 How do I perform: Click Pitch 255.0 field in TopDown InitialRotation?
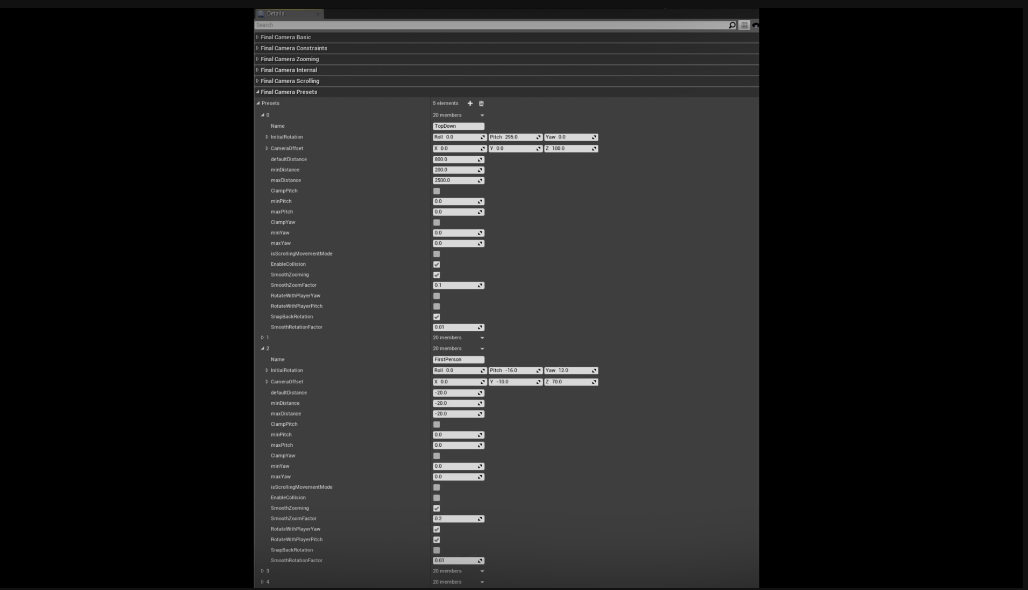point(515,137)
